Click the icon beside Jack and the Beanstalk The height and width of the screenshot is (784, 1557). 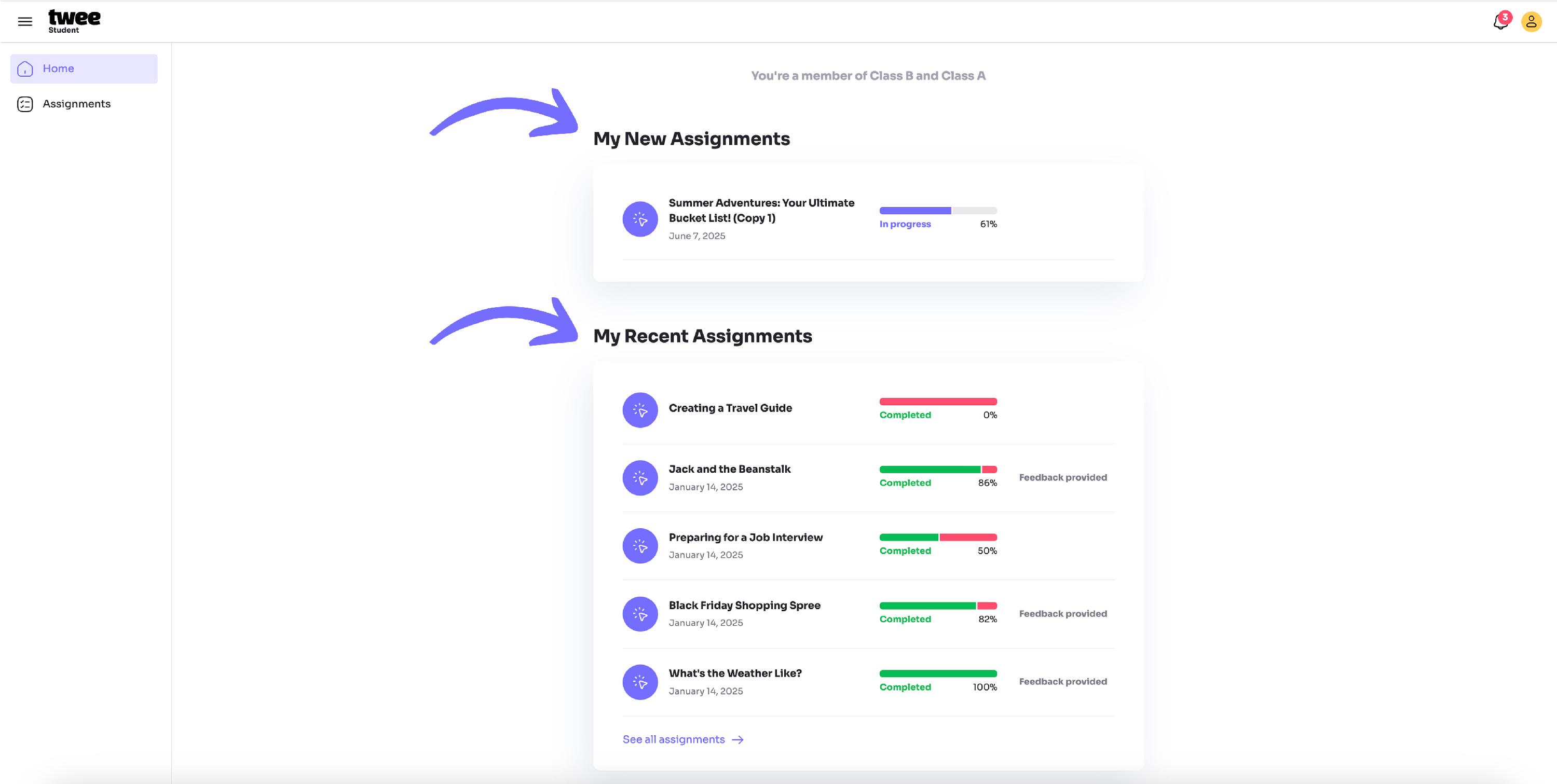point(640,478)
